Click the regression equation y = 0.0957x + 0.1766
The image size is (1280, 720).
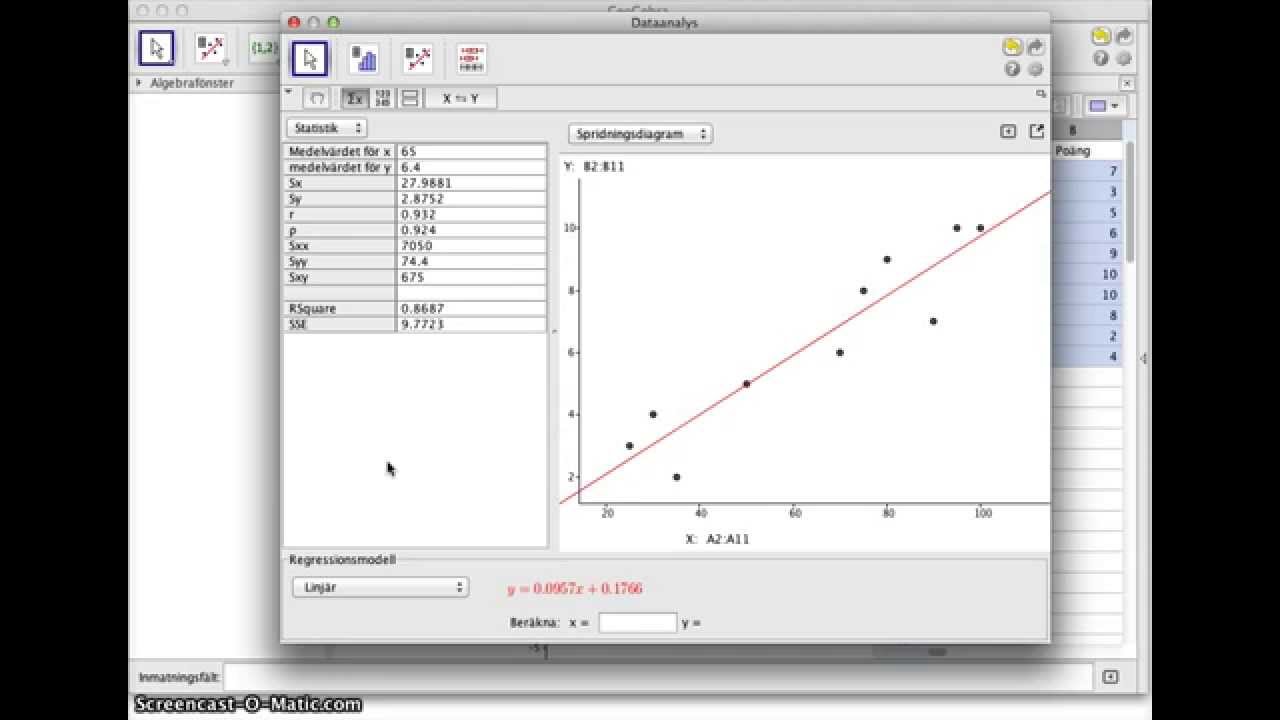pyautogui.click(x=574, y=588)
